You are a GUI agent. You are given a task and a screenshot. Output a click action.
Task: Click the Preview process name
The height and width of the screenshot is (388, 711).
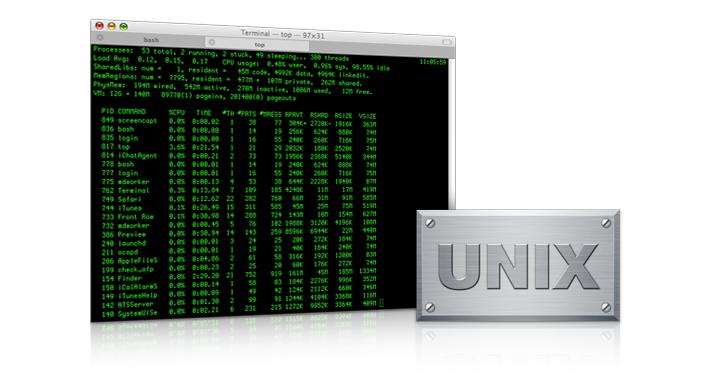131,234
